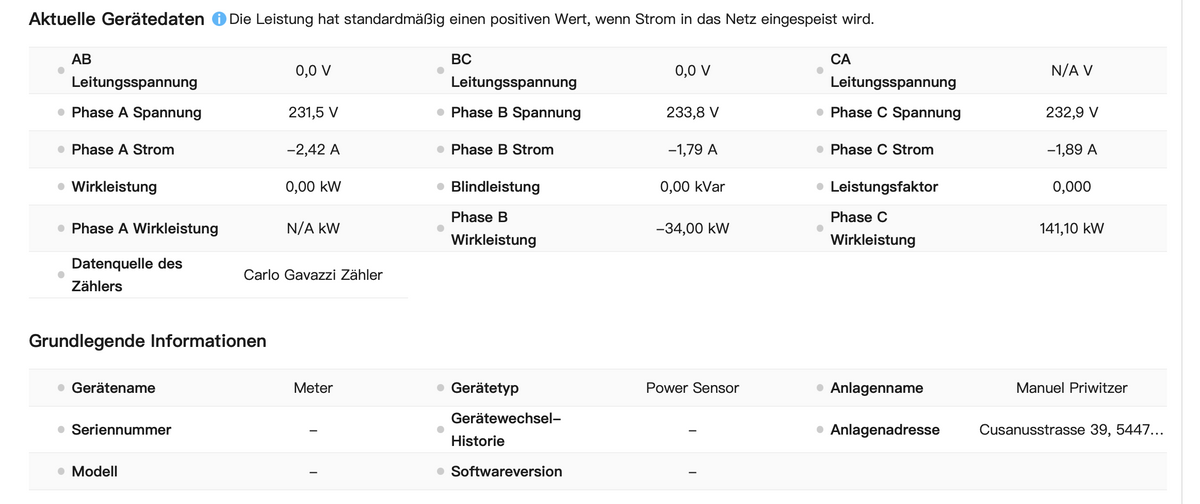Click the Blindleistung label

[x=495, y=187]
